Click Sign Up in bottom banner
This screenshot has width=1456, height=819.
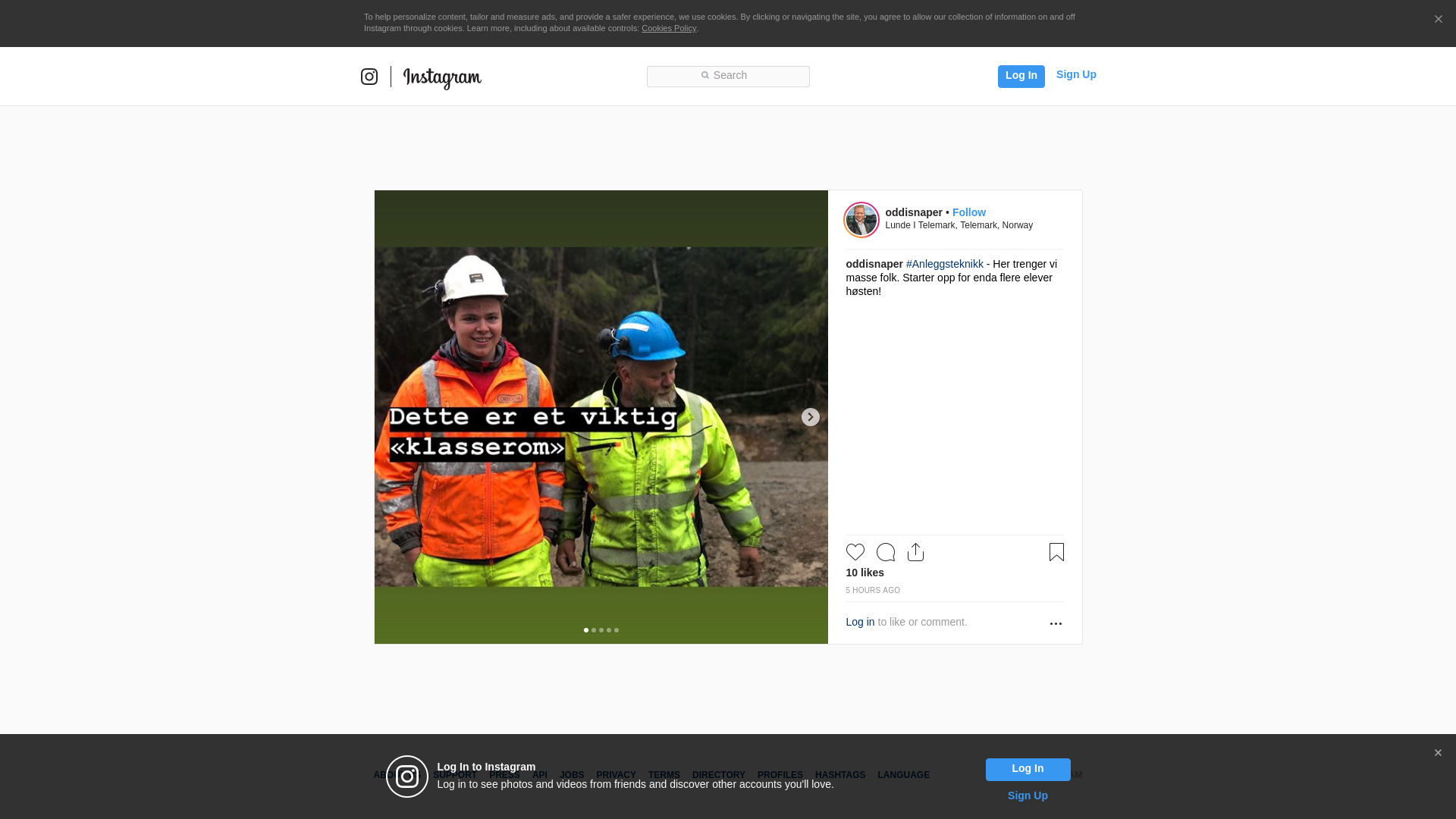click(x=1028, y=795)
